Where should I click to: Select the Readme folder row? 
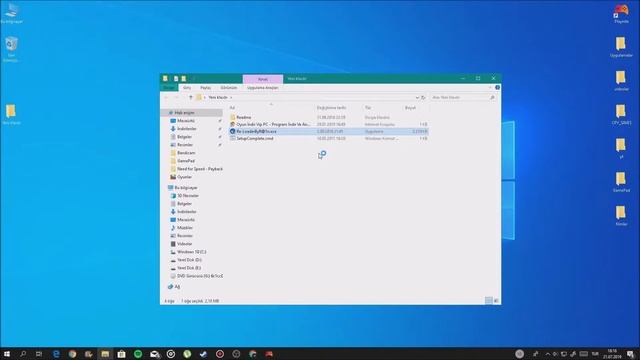coord(329,117)
